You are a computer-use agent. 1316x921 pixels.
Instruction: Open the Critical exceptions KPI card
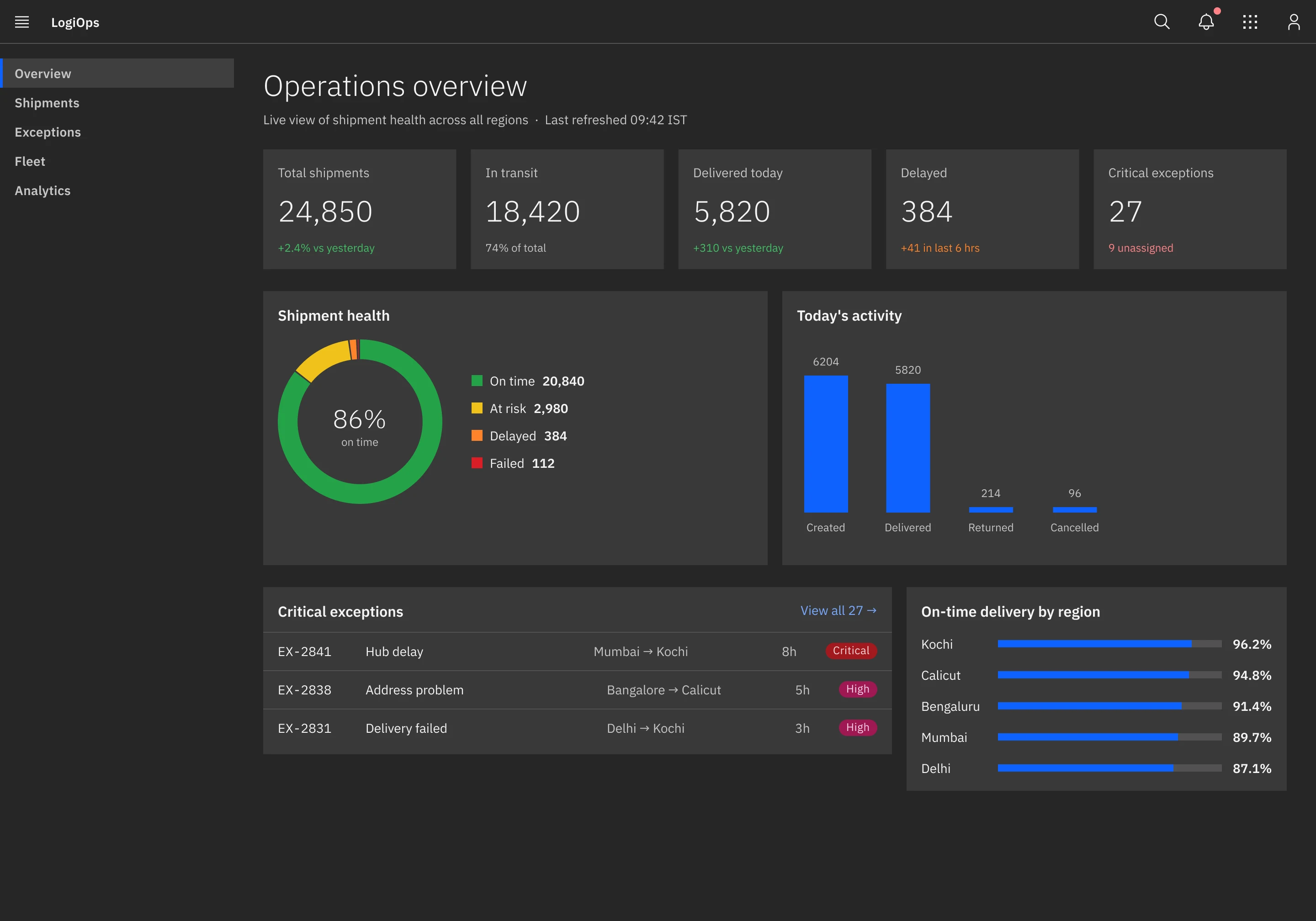point(1190,209)
